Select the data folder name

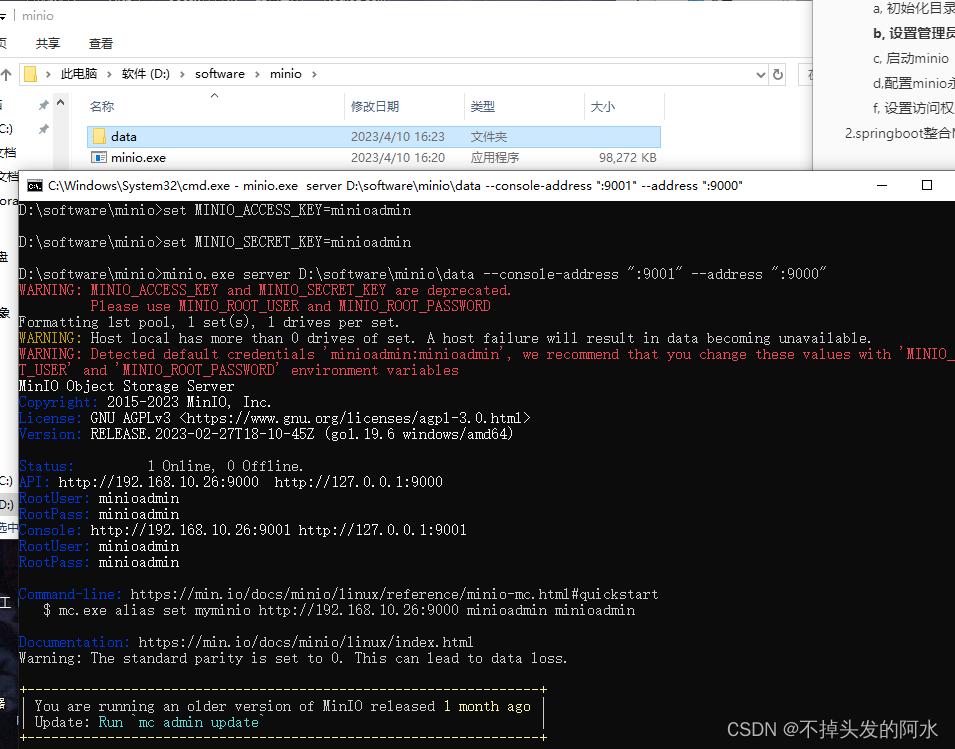(x=124, y=136)
